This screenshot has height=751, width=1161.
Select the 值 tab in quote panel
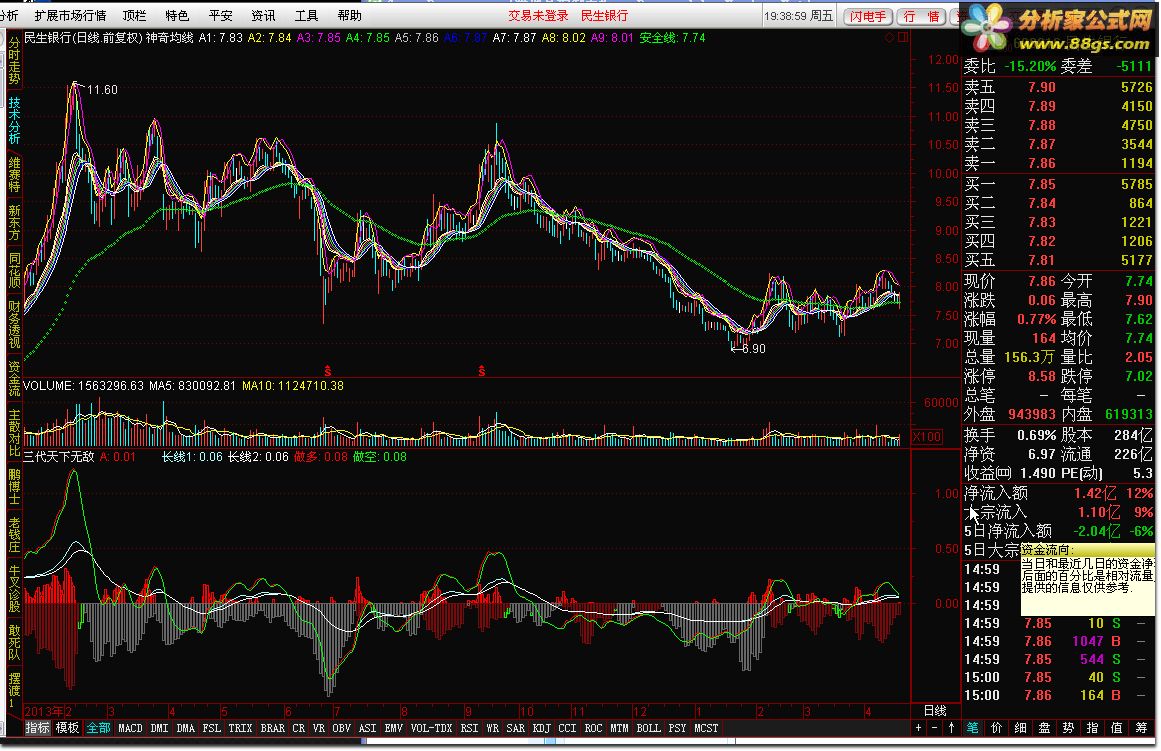(1117, 728)
